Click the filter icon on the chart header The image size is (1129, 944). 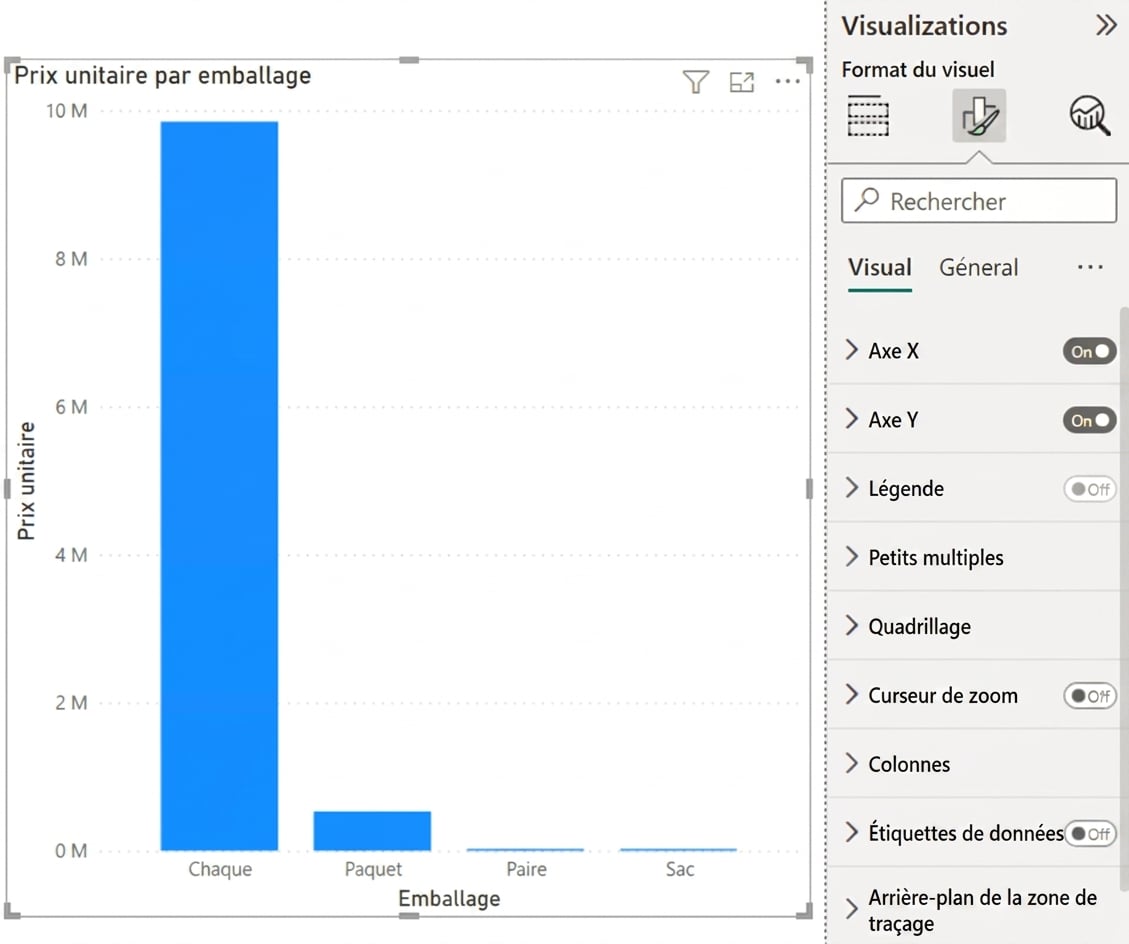coord(696,82)
